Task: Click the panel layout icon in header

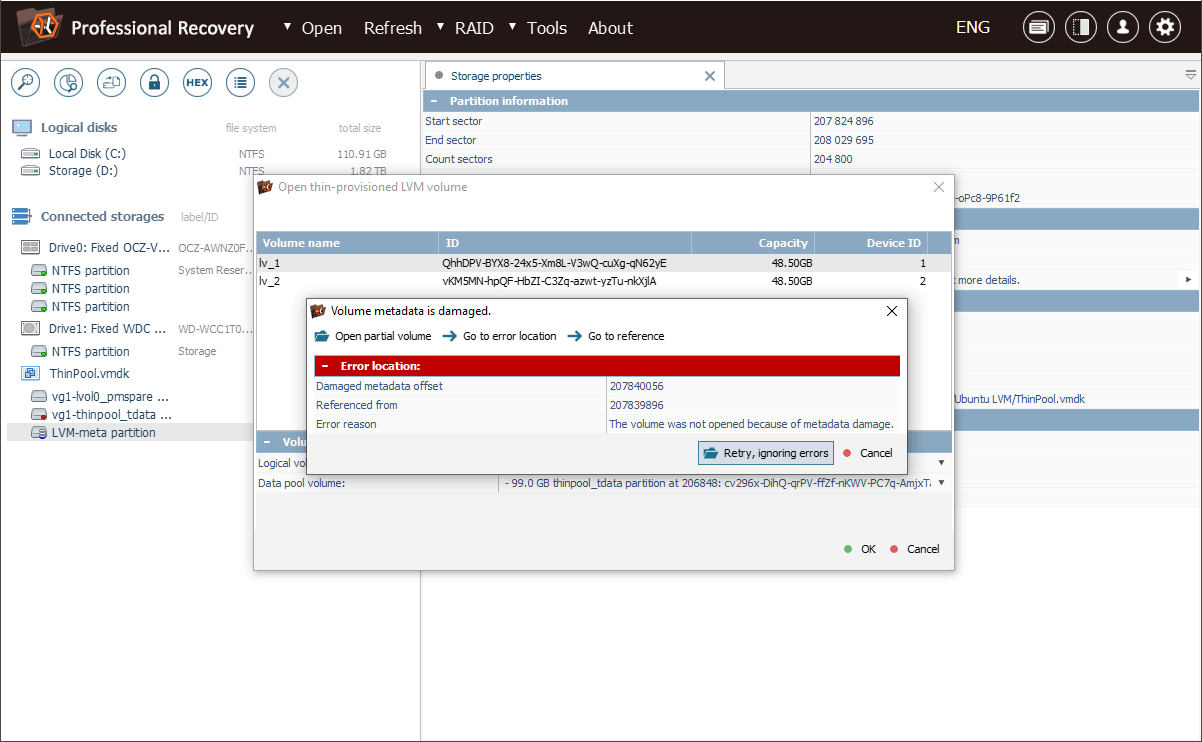Action: pyautogui.click(x=1081, y=27)
